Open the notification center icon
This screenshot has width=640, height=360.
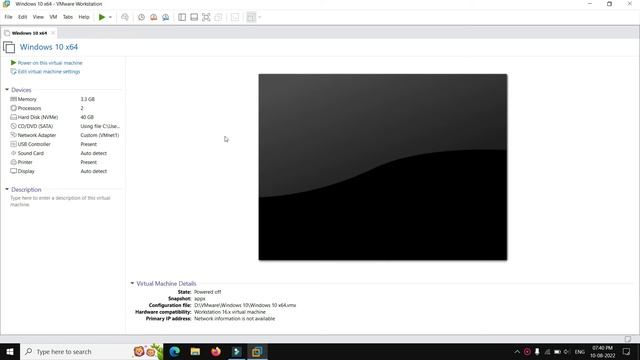click(627, 352)
